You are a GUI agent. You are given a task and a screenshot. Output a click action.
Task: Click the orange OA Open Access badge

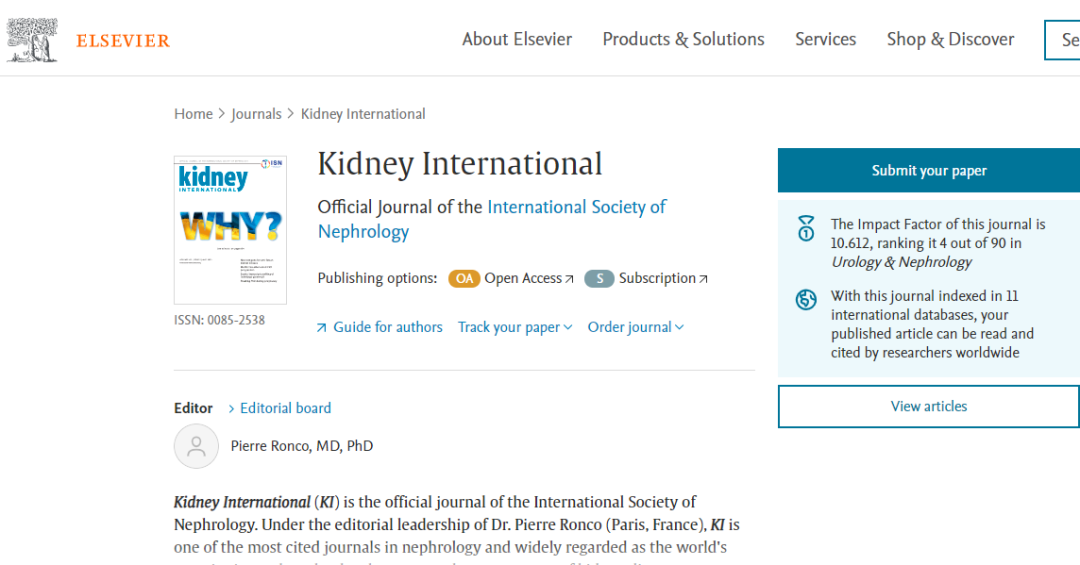[464, 279]
